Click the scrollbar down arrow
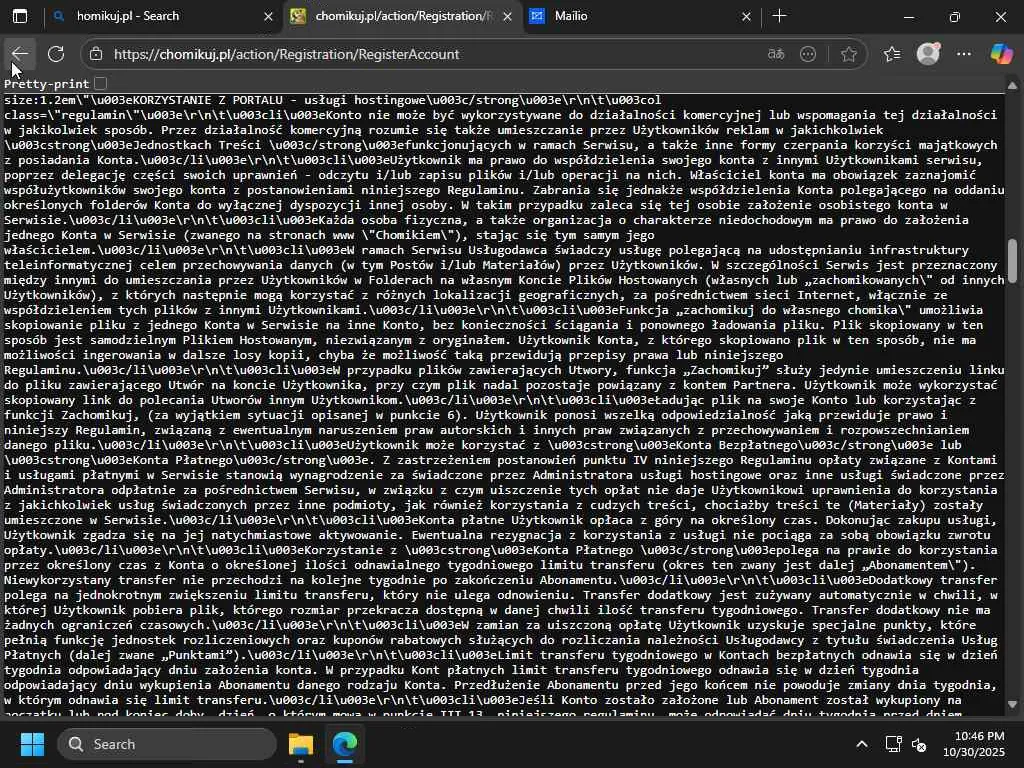The image size is (1024, 768). (x=1012, y=704)
